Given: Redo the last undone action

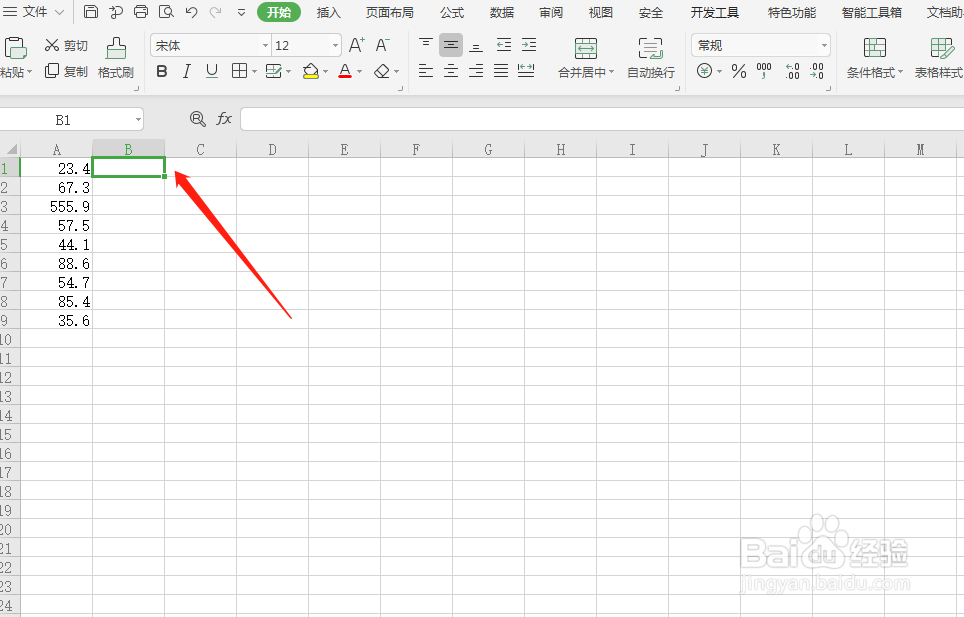Looking at the screenshot, I should point(215,12).
